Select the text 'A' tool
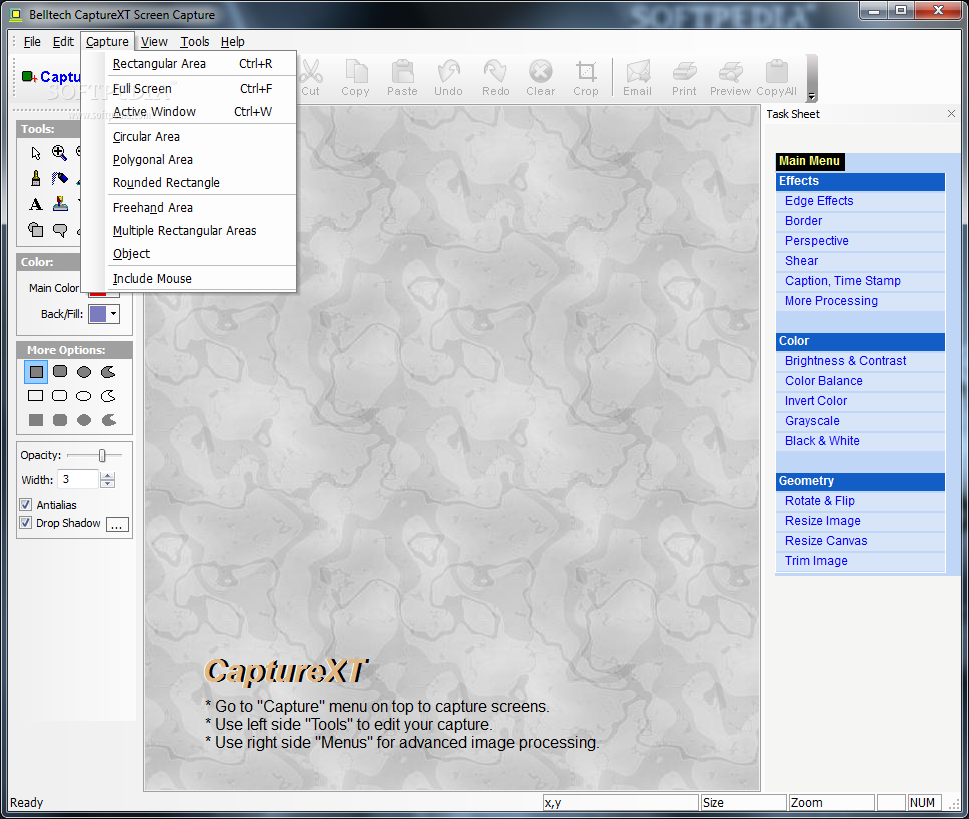 point(36,205)
